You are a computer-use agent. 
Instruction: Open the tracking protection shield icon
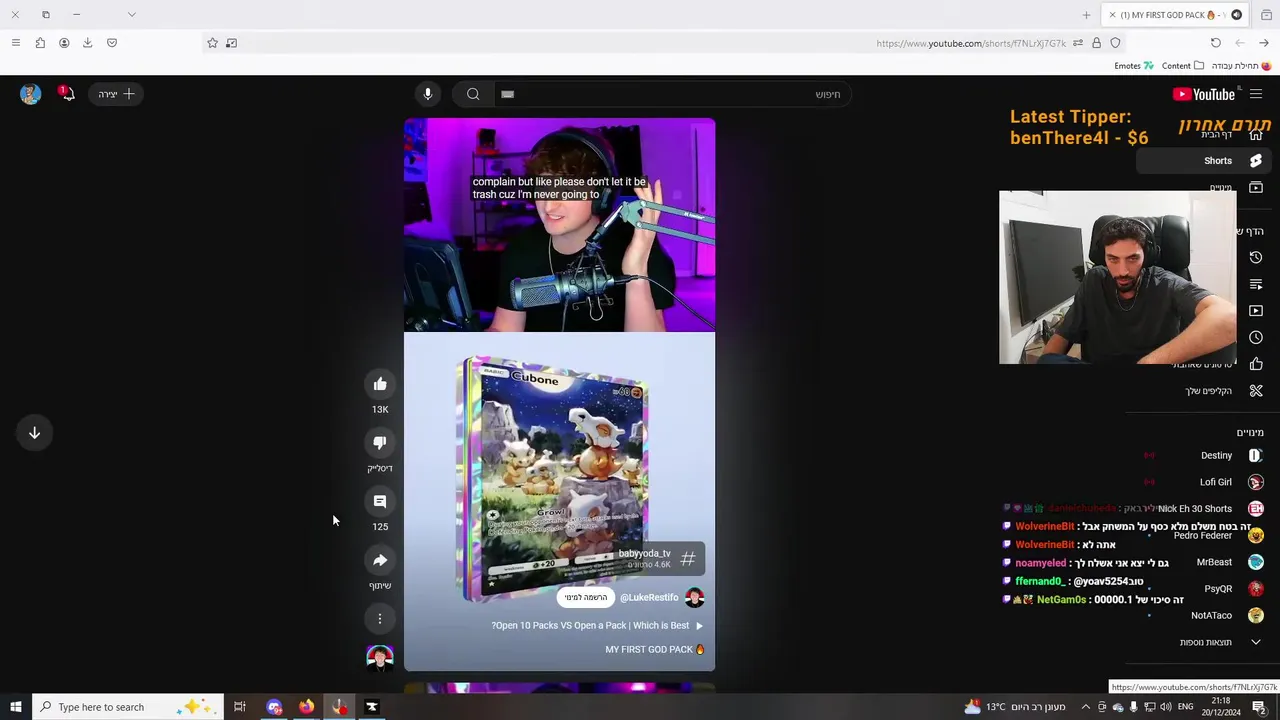(x=1115, y=43)
